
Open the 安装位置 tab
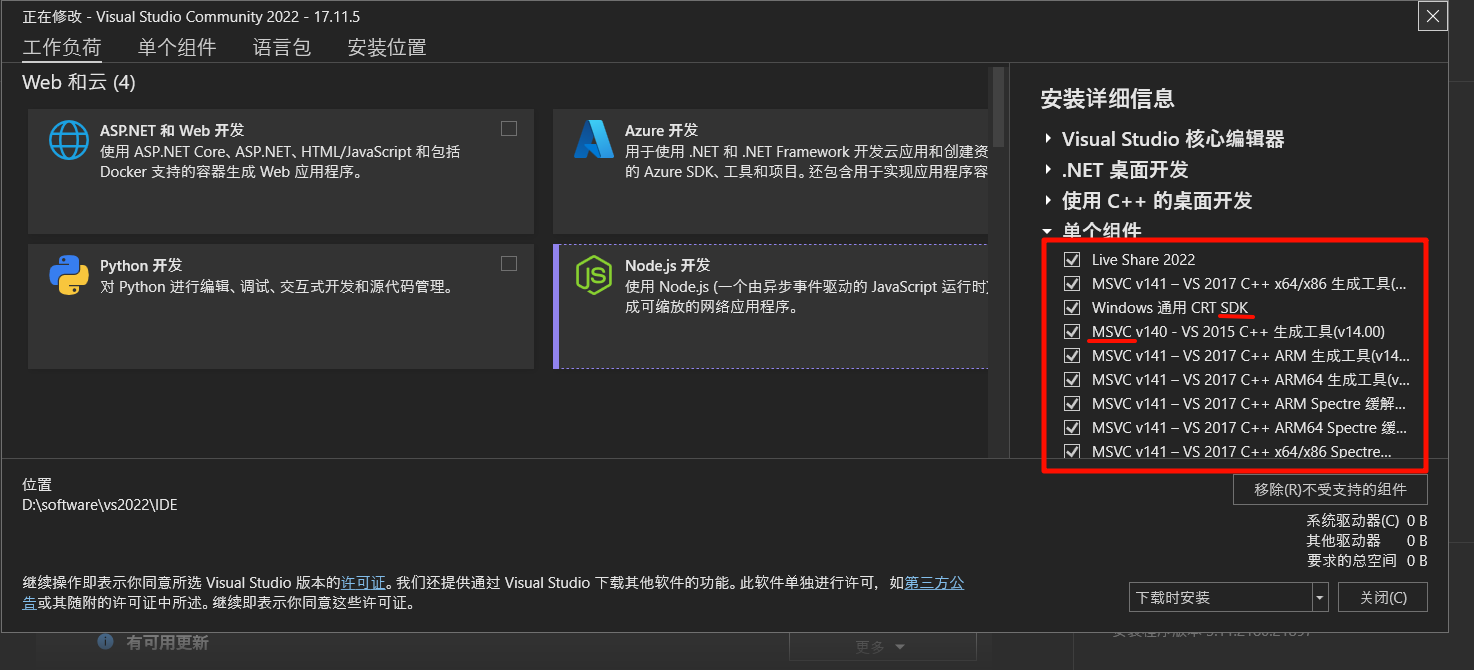click(x=387, y=47)
